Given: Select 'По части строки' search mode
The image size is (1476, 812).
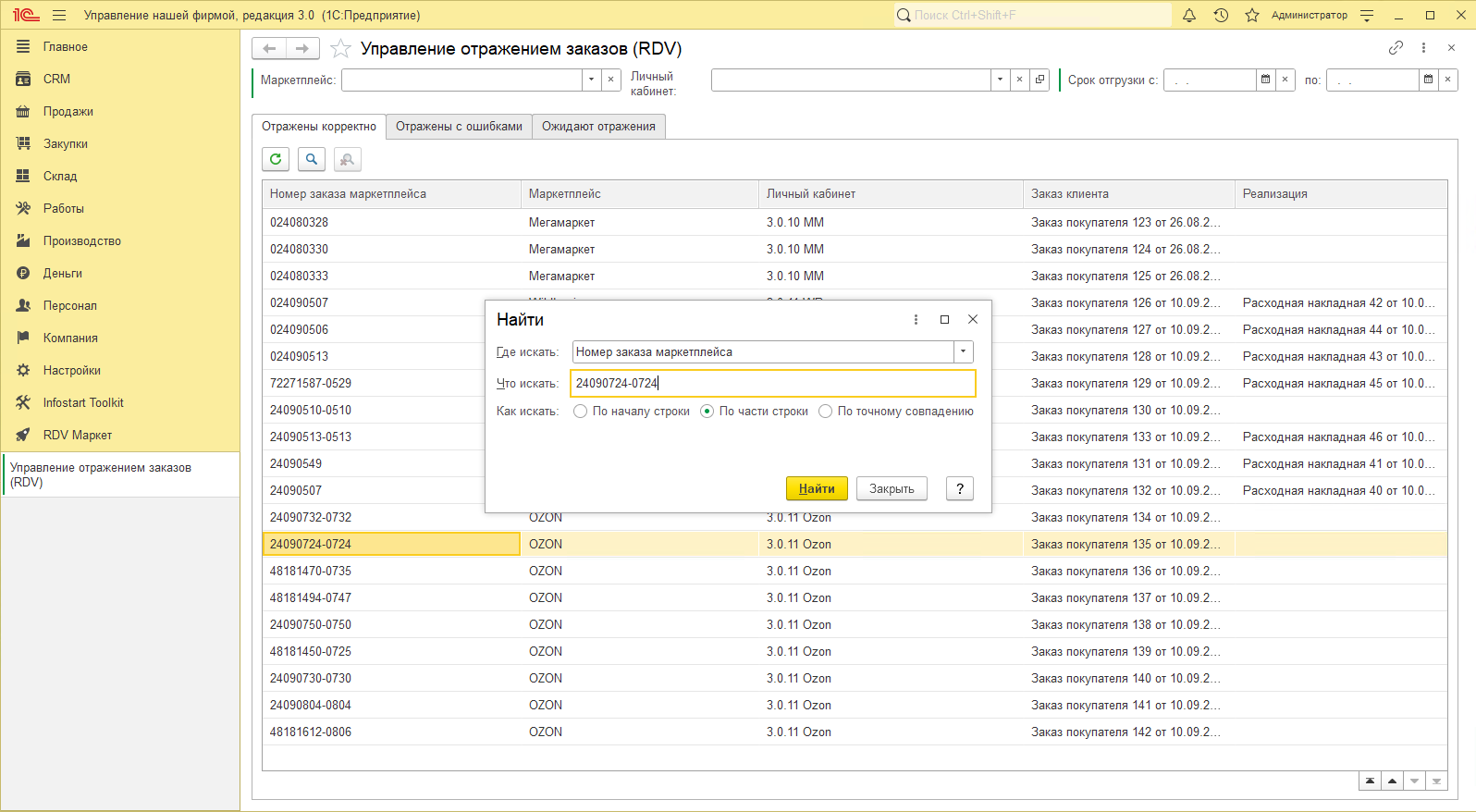Looking at the screenshot, I should click(x=707, y=412).
